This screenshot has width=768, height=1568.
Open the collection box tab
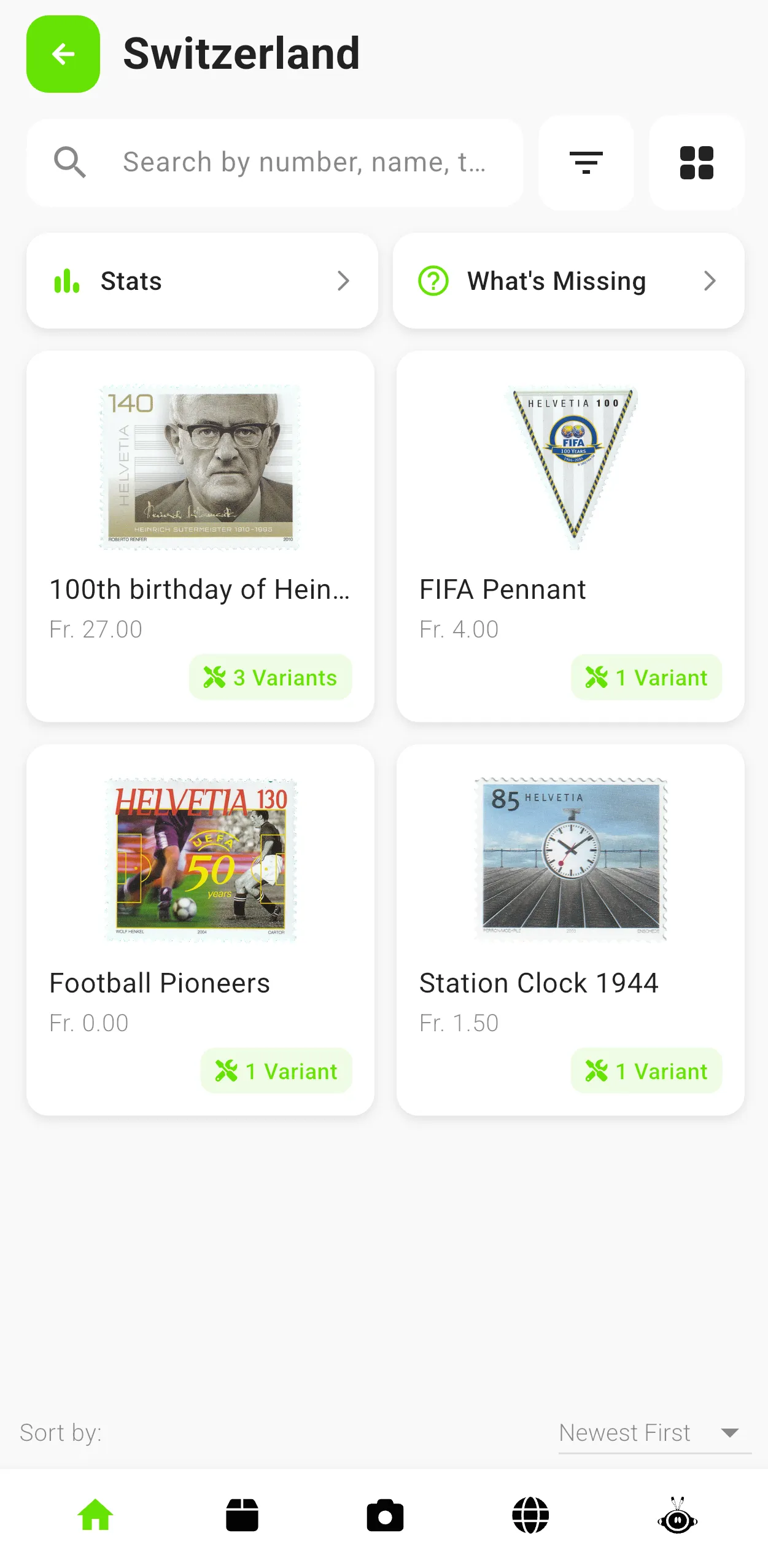(x=242, y=1515)
